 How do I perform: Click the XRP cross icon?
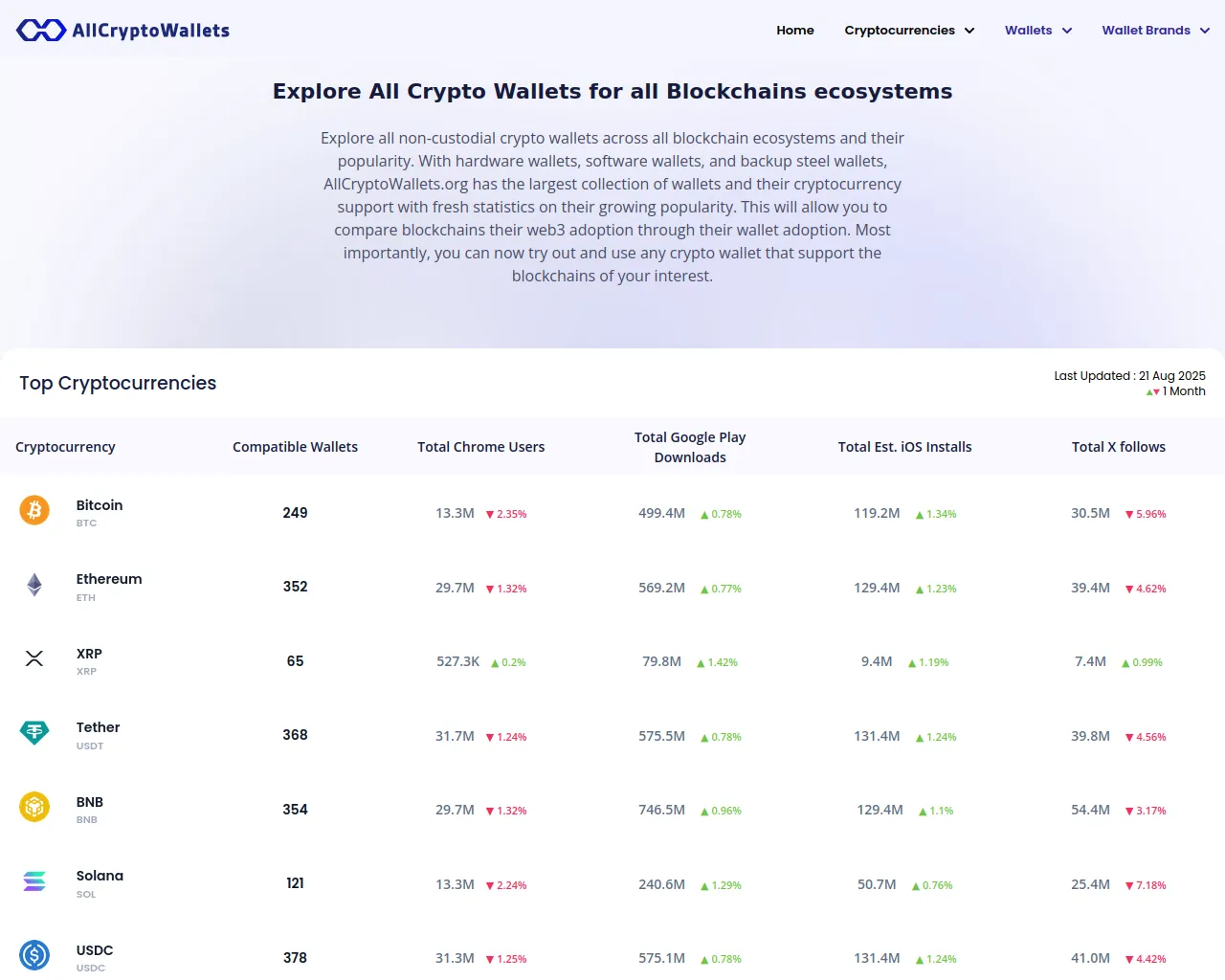click(x=34, y=658)
